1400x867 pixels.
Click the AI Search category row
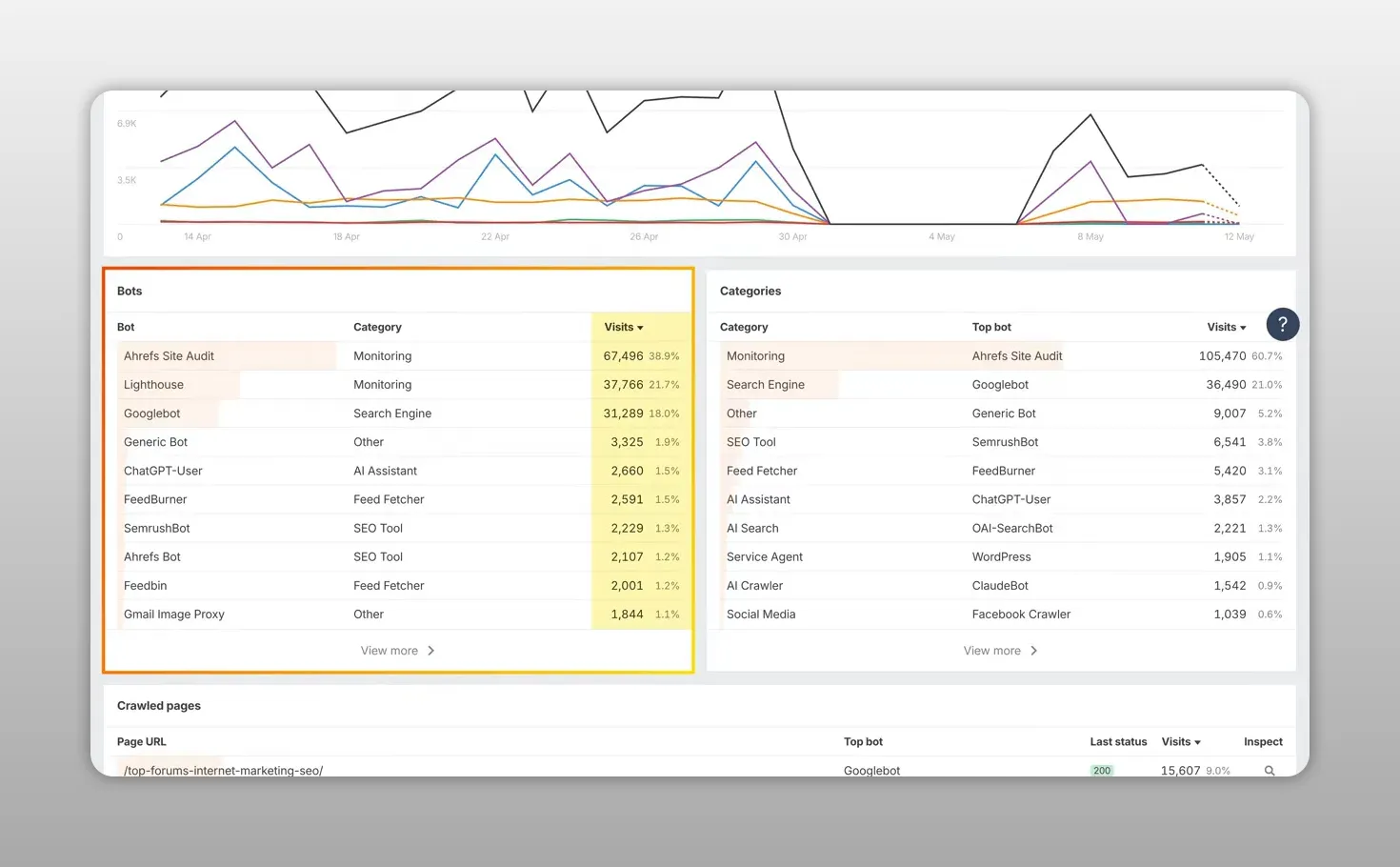pyautogui.click(x=1001, y=528)
